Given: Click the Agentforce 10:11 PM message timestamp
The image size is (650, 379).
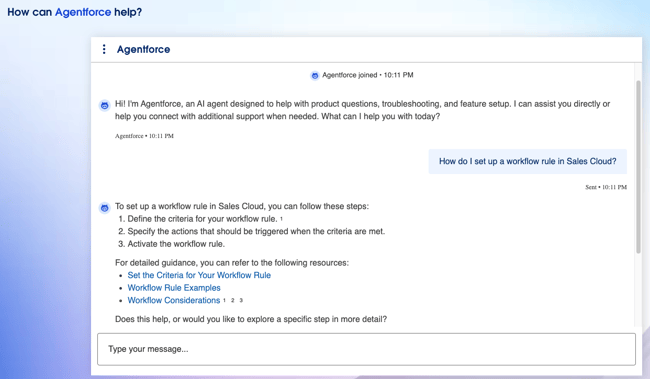Looking at the screenshot, I should (144, 136).
